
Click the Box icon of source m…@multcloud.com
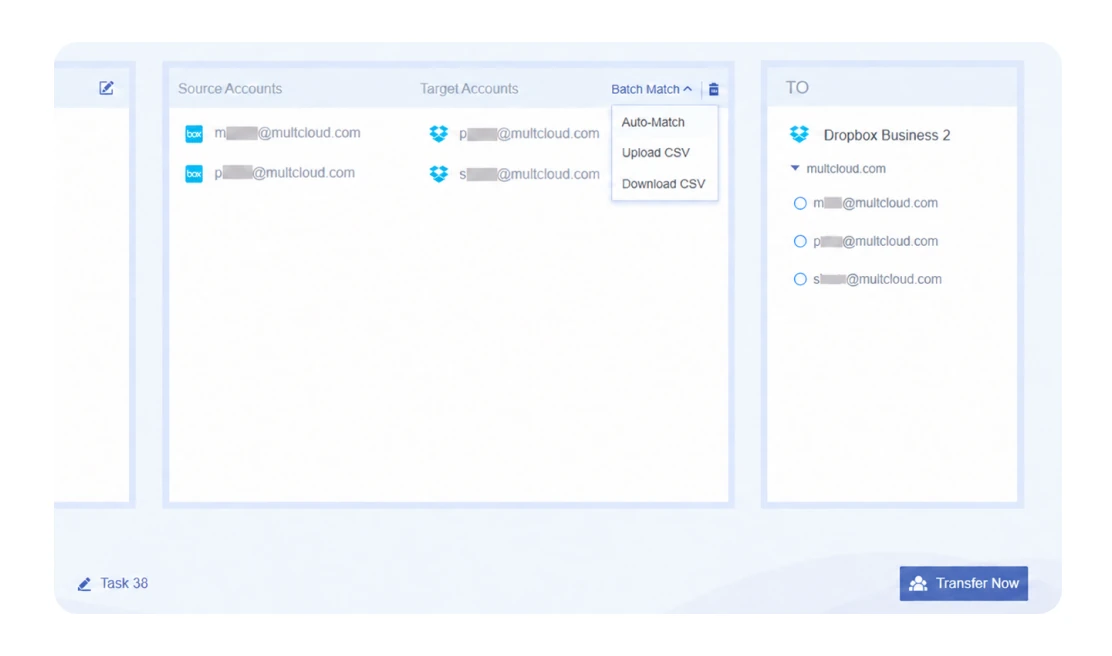point(194,133)
